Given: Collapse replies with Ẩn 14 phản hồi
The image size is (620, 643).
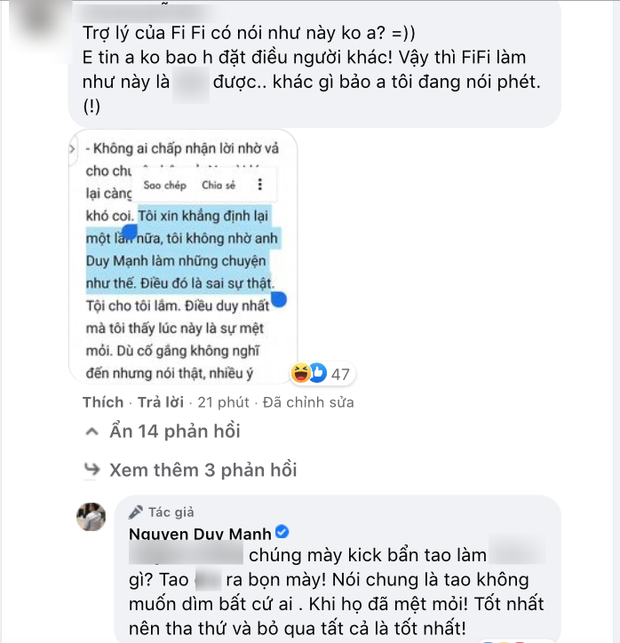Looking at the screenshot, I should coord(162,431).
